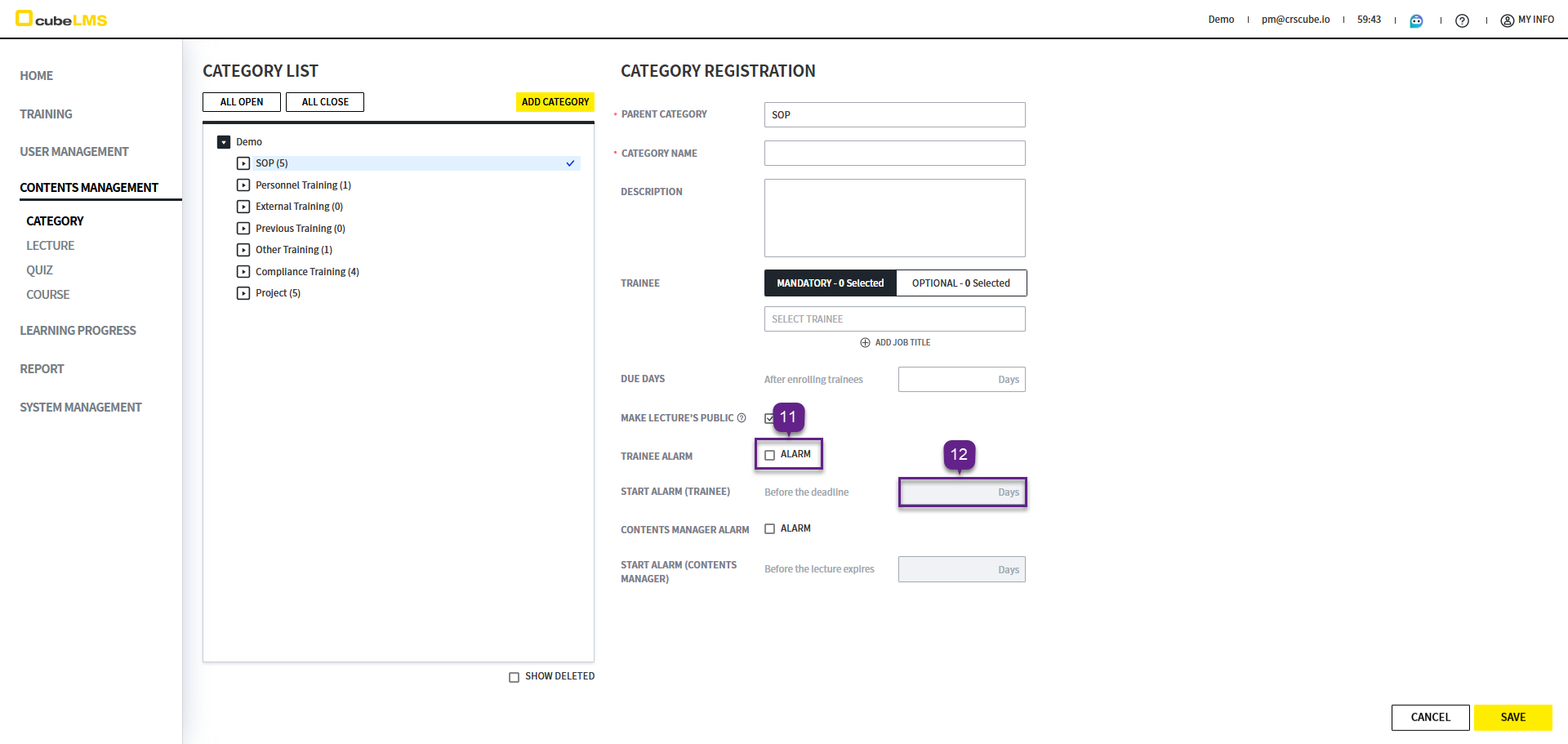Click the Add Category button
Viewport: 1568px width, 744px height.
click(x=555, y=102)
